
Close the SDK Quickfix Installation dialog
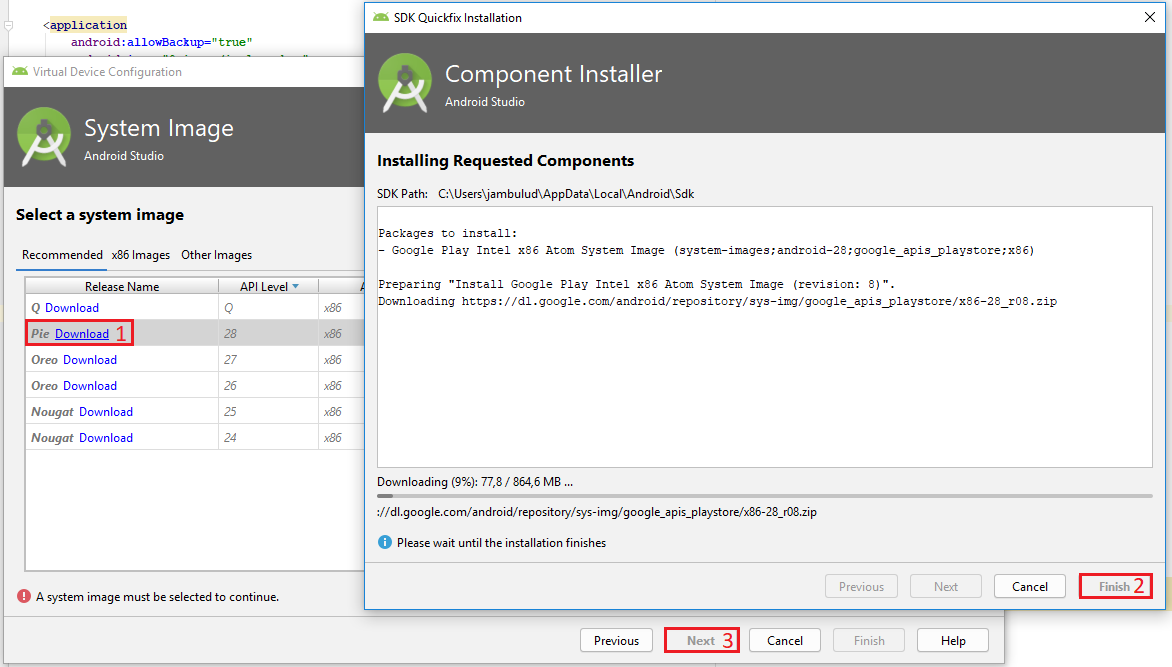pos(1149,17)
